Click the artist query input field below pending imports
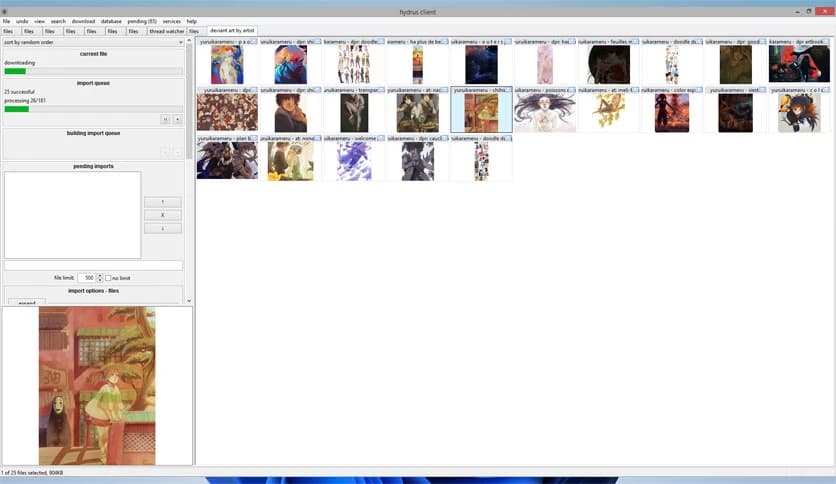Image resolution: width=836 pixels, height=484 pixels. click(x=93, y=265)
